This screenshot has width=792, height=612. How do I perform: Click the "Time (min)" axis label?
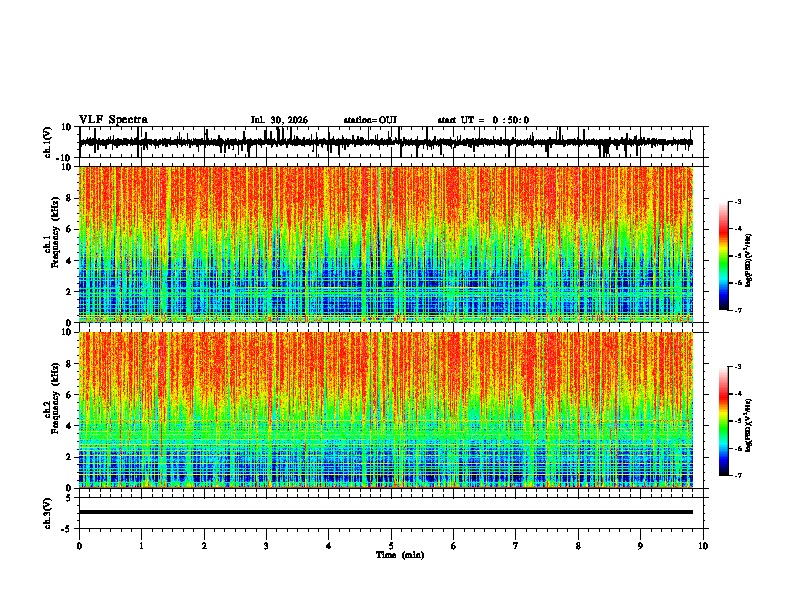click(x=400, y=555)
